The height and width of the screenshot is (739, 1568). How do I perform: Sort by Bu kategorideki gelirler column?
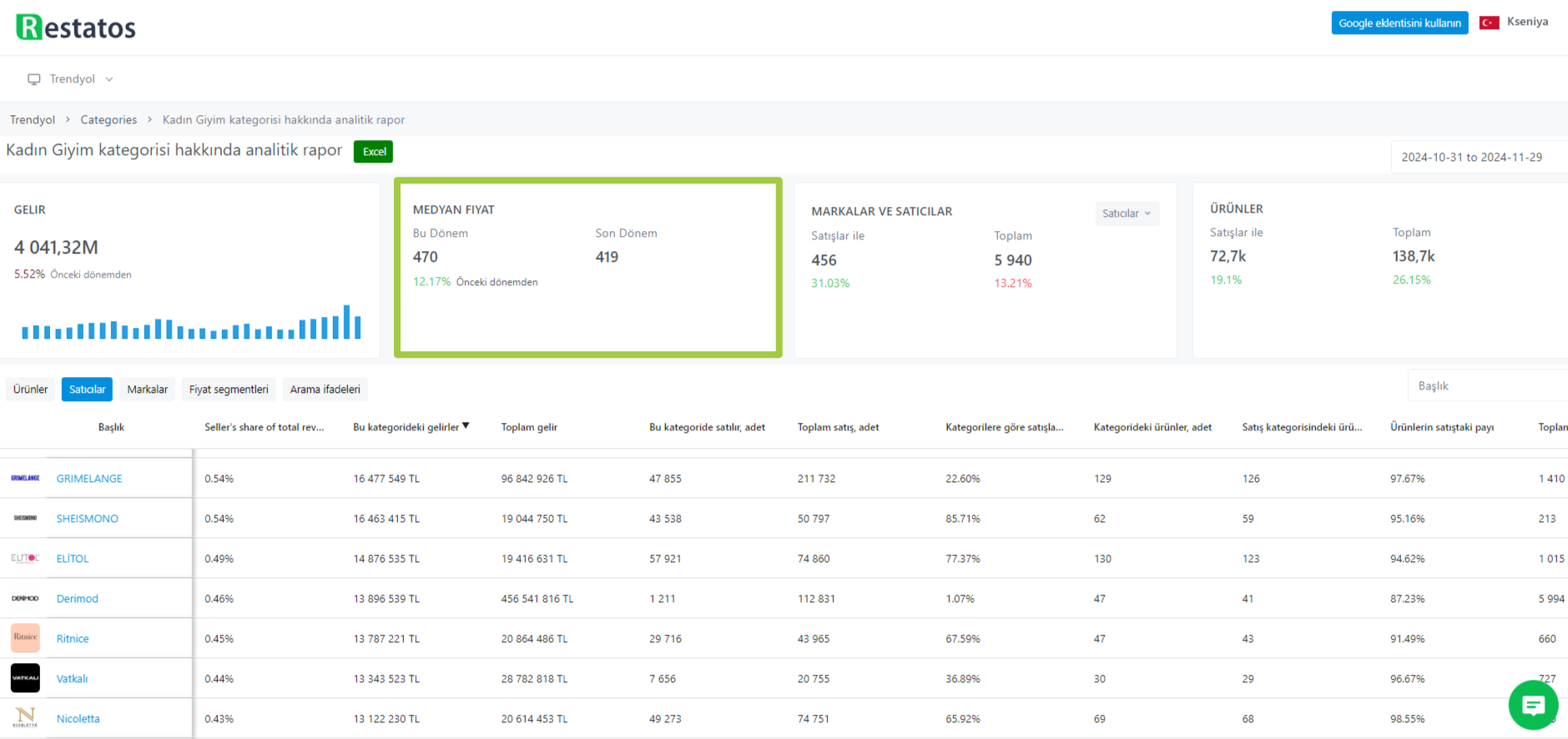[x=411, y=427]
